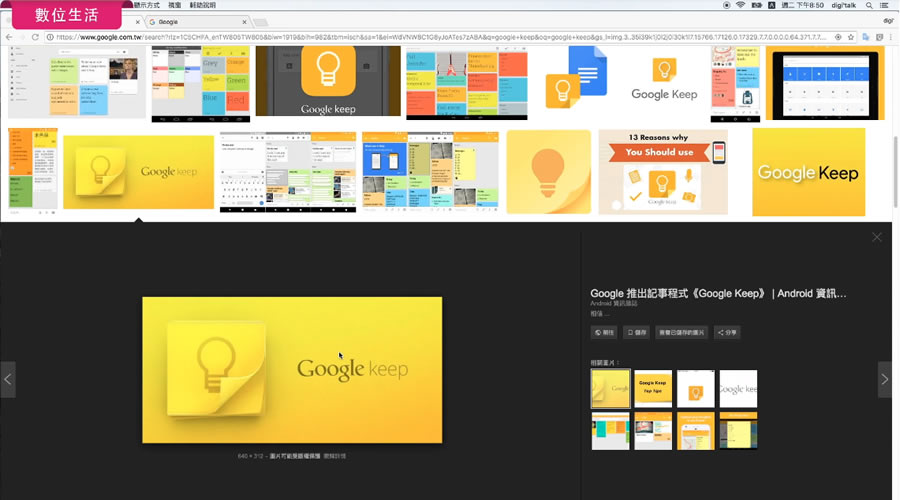Click the large Google Keep preview image
This screenshot has width=900, height=500.
click(x=292, y=370)
